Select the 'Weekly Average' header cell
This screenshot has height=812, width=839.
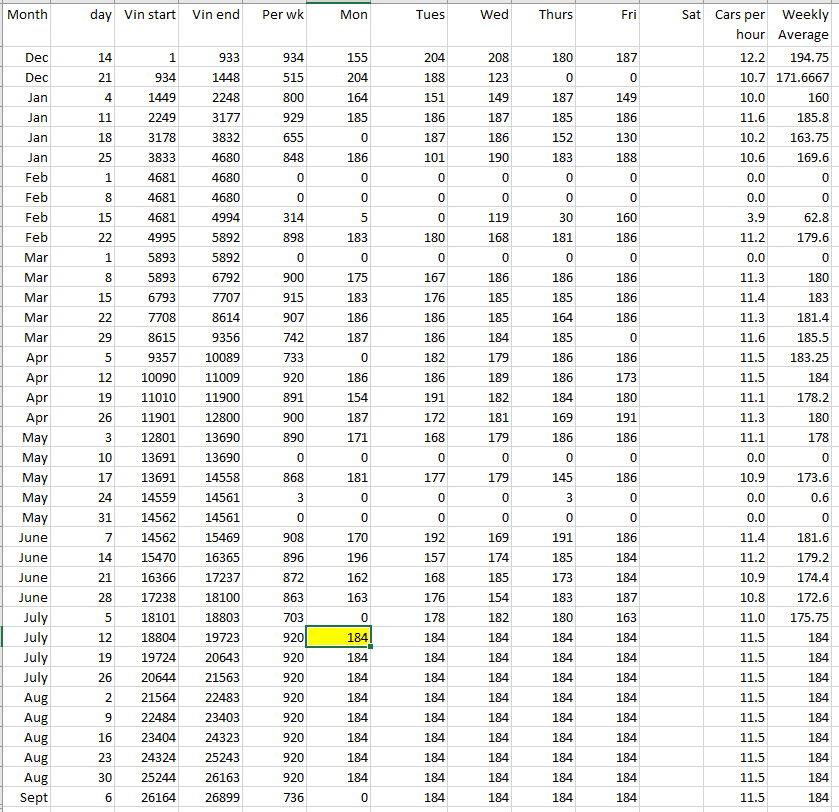805,24
